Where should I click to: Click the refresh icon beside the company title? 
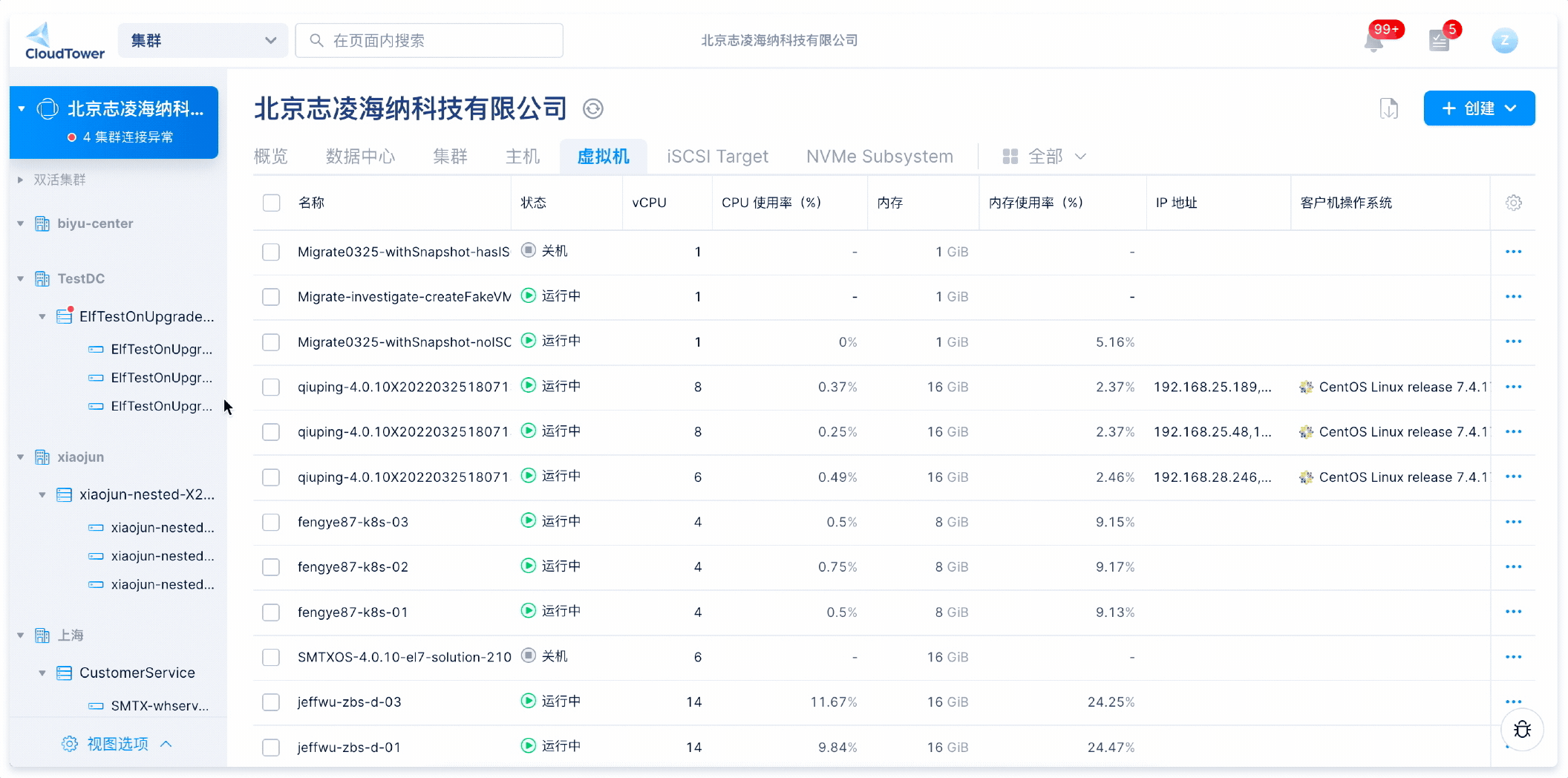click(592, 109)
